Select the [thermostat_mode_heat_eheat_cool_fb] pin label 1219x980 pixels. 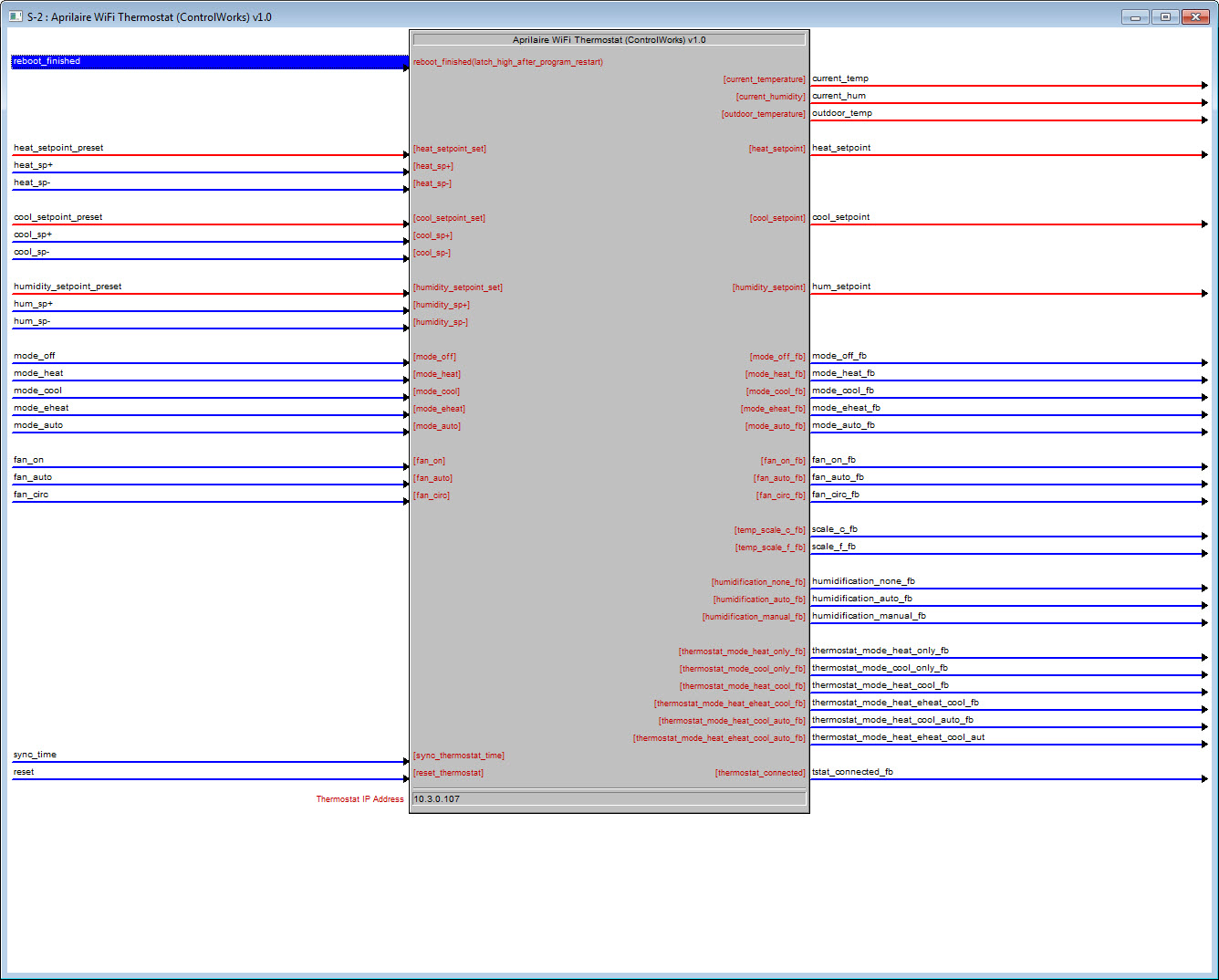click(730, 704)
